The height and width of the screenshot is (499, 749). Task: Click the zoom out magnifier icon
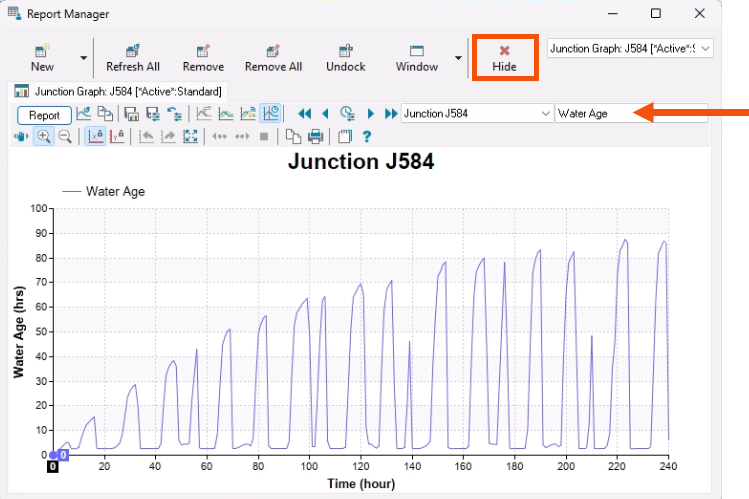[65, 136]
